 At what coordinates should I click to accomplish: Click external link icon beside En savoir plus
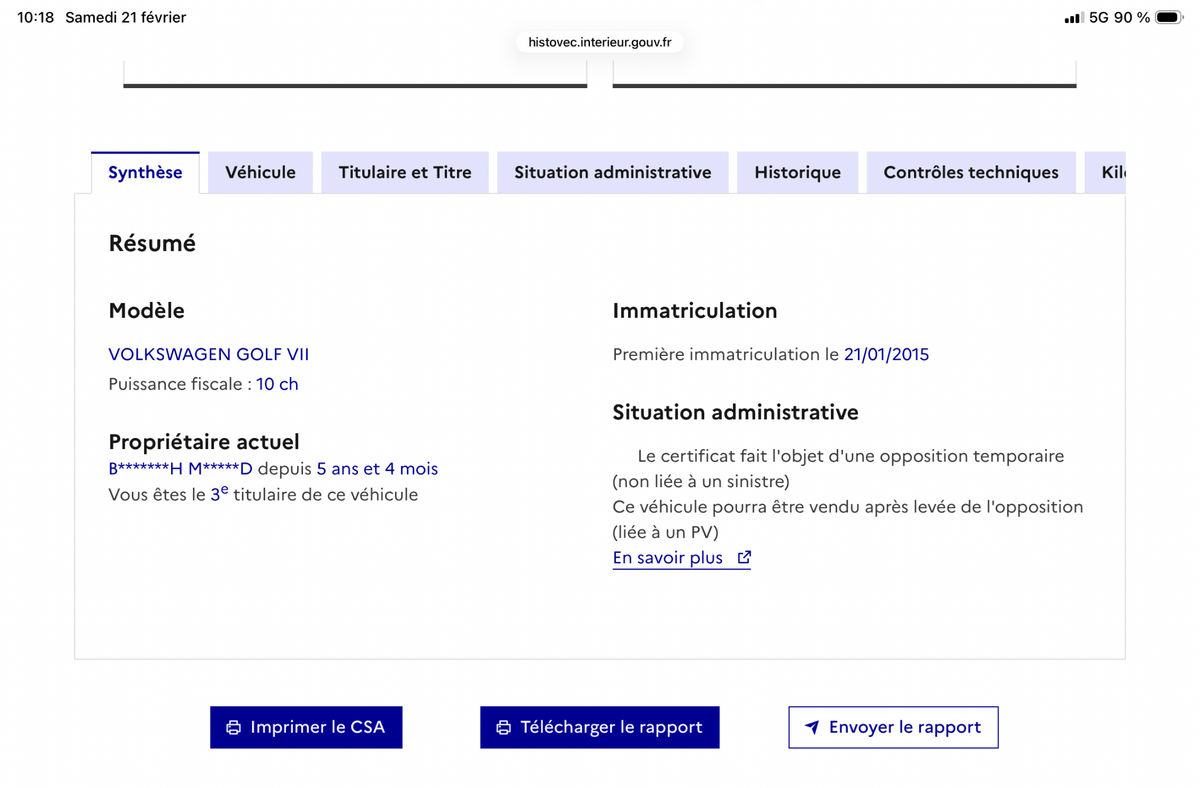coord(744,558)
